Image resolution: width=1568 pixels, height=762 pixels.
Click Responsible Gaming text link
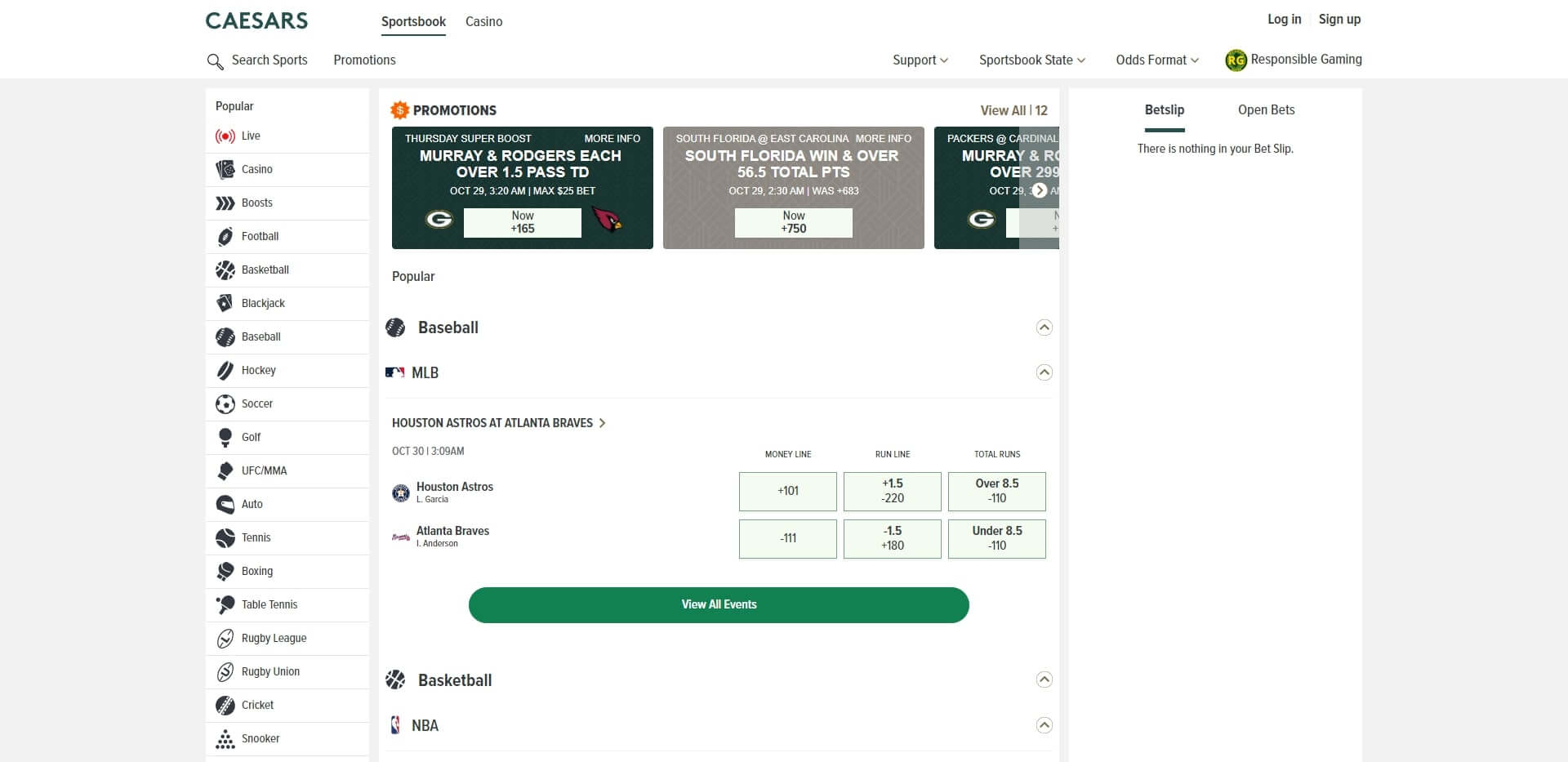click(x=1306, y=60)
